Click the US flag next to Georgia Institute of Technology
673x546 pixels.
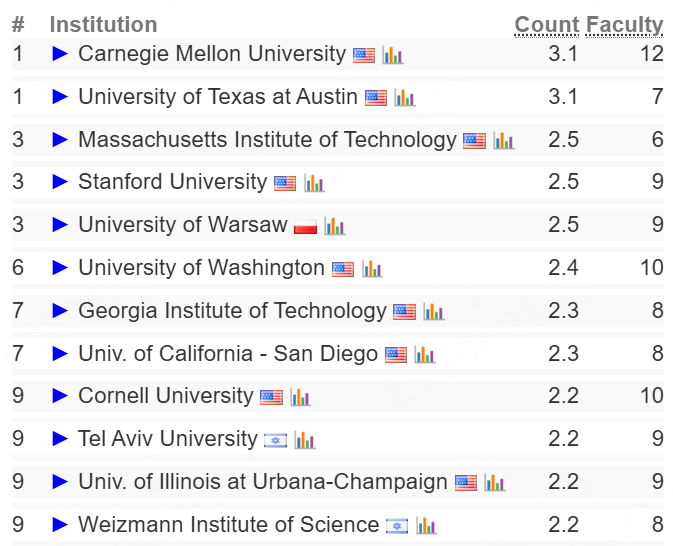click(x=404, y=312)
